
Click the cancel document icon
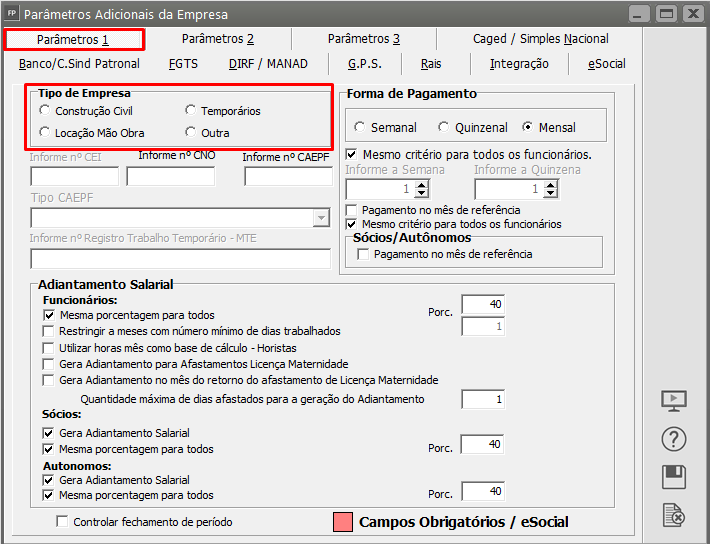tap(674, 515)
